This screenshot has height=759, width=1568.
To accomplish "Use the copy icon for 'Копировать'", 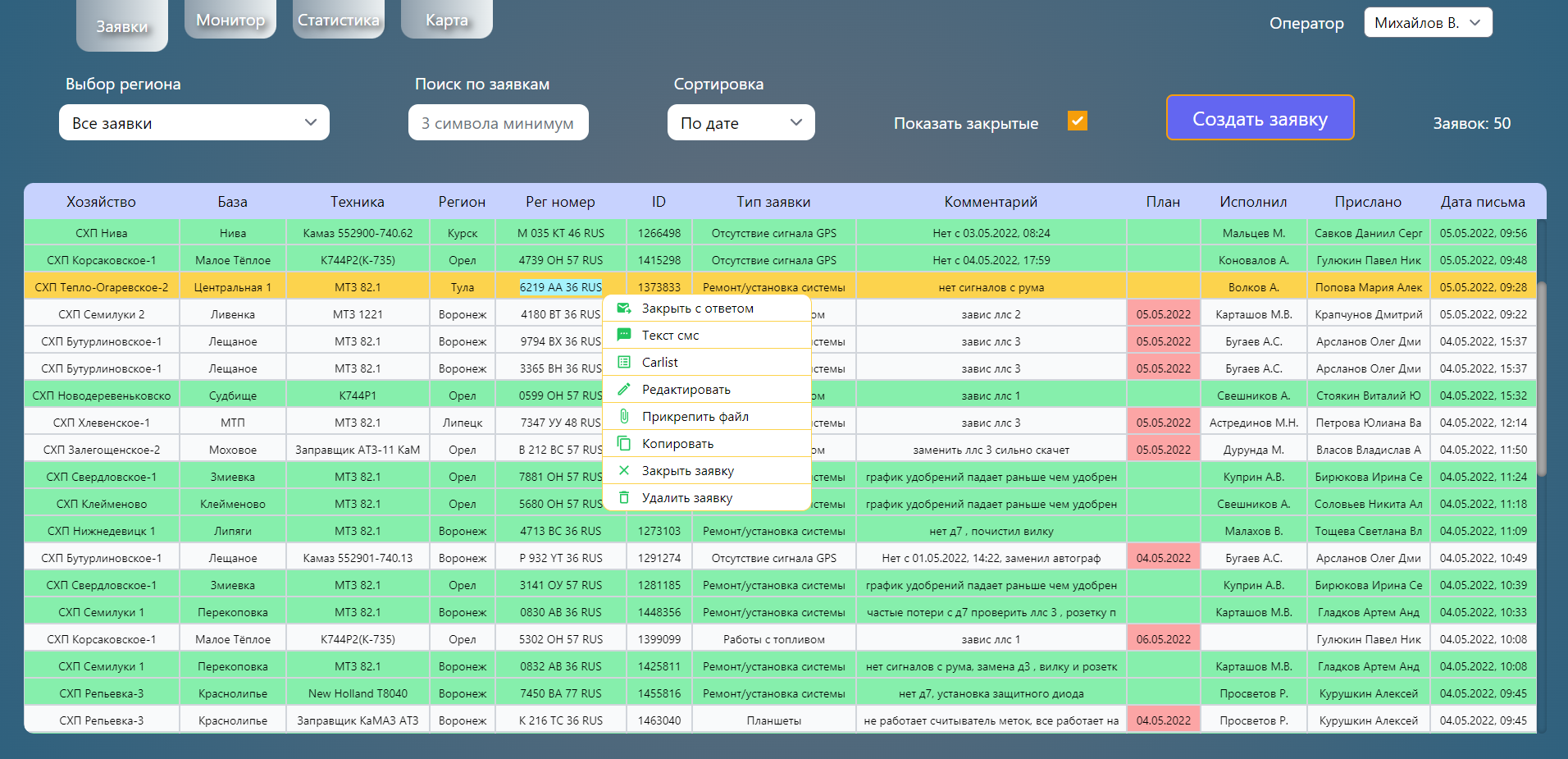I will (x=624, y=442).
